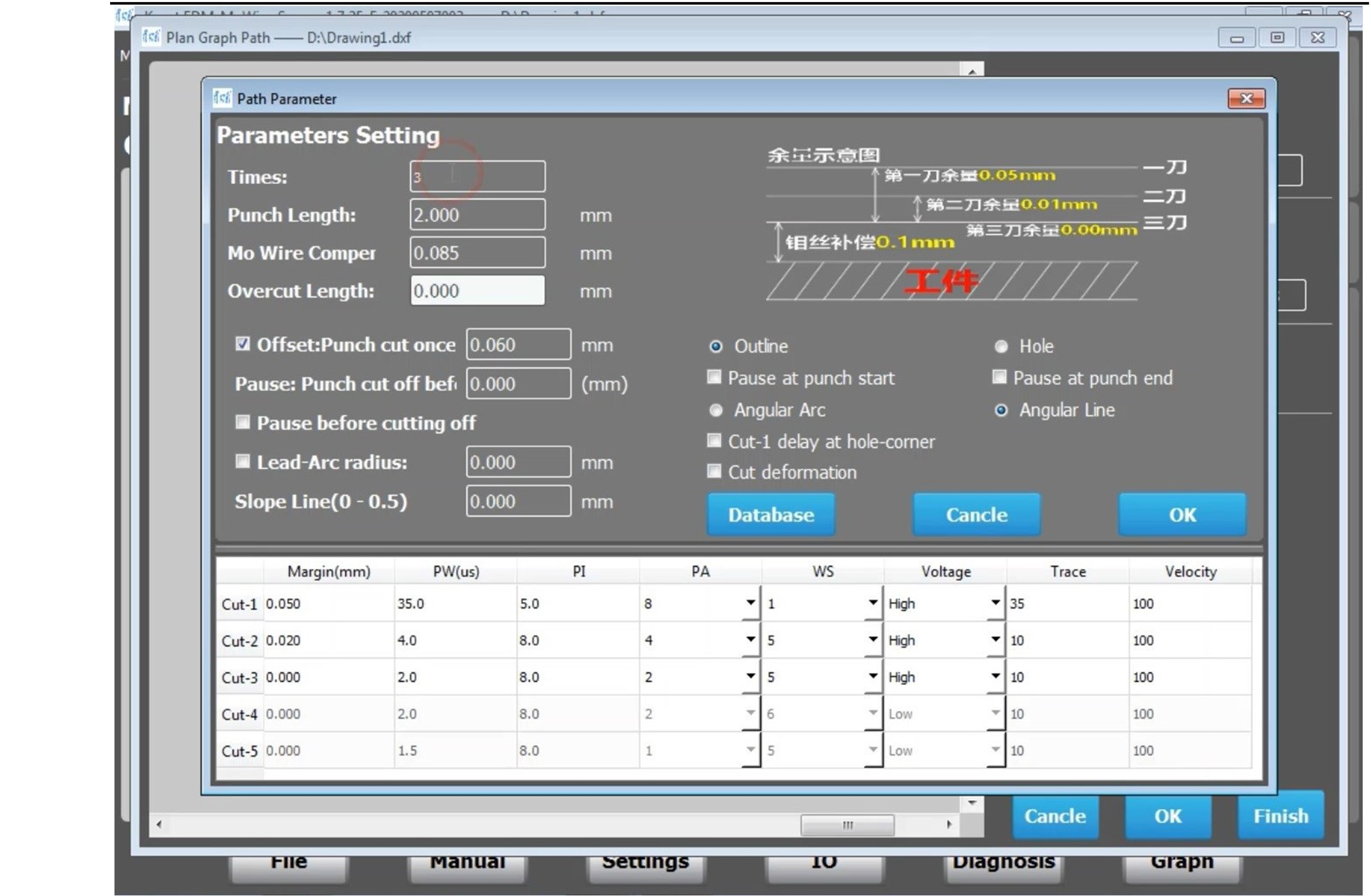Open the Database parameters button

pyautogui.click(x=770, y=514)
